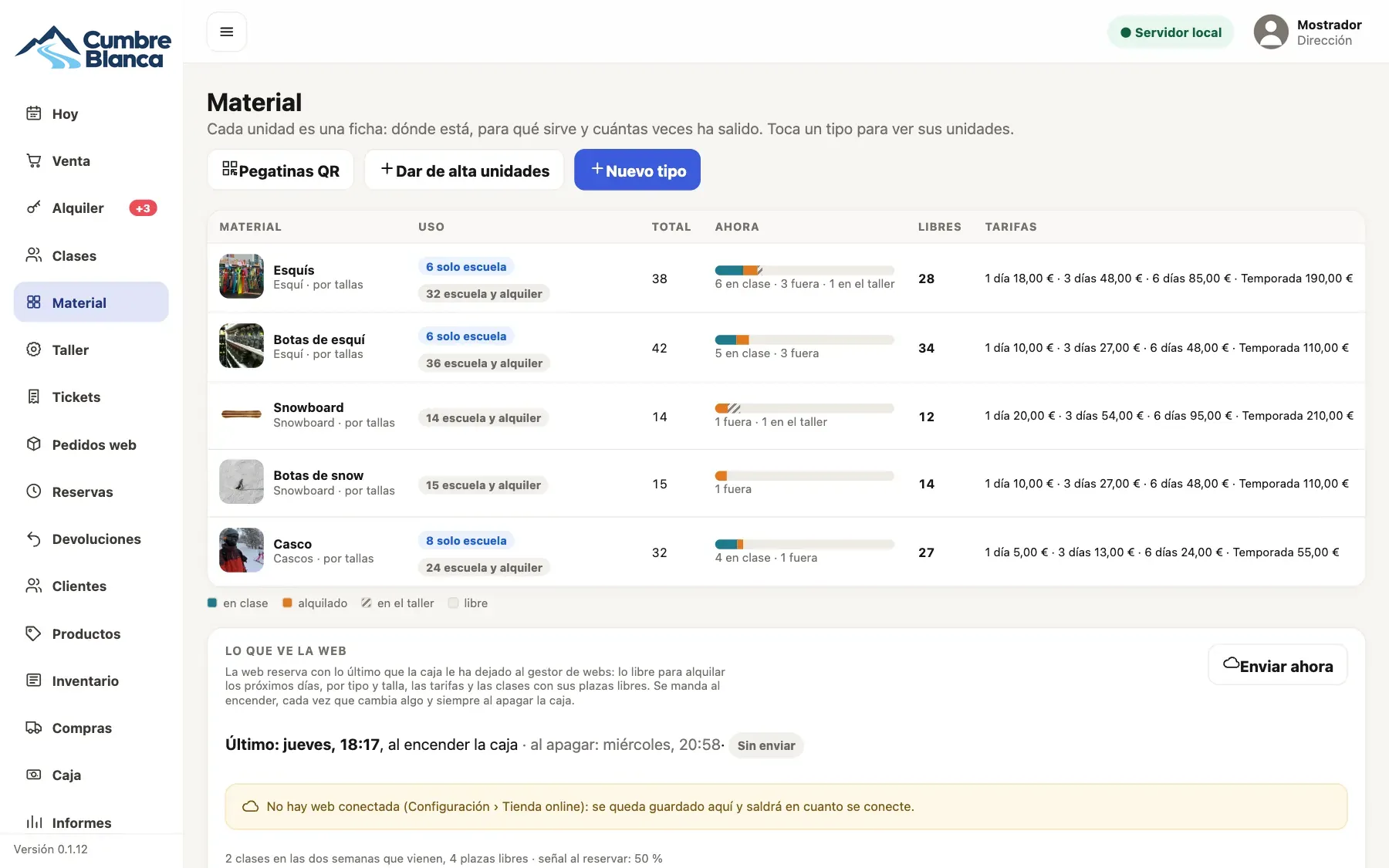The height and width of the screenshot is (868, 1389).
Task: Click '14 escuela y alquiler' Snowboard tag
Action: pos(483,417)
